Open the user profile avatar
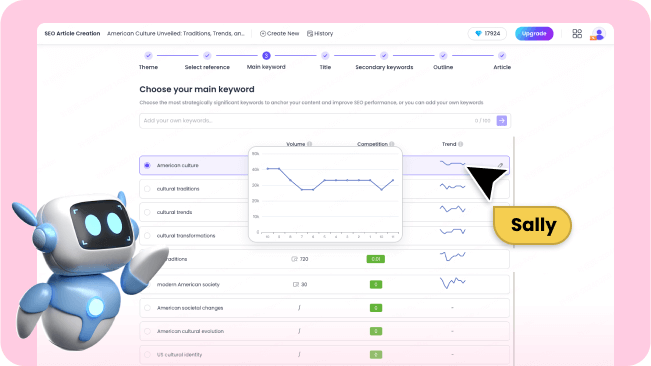The image size is (651, 366). 599,34
